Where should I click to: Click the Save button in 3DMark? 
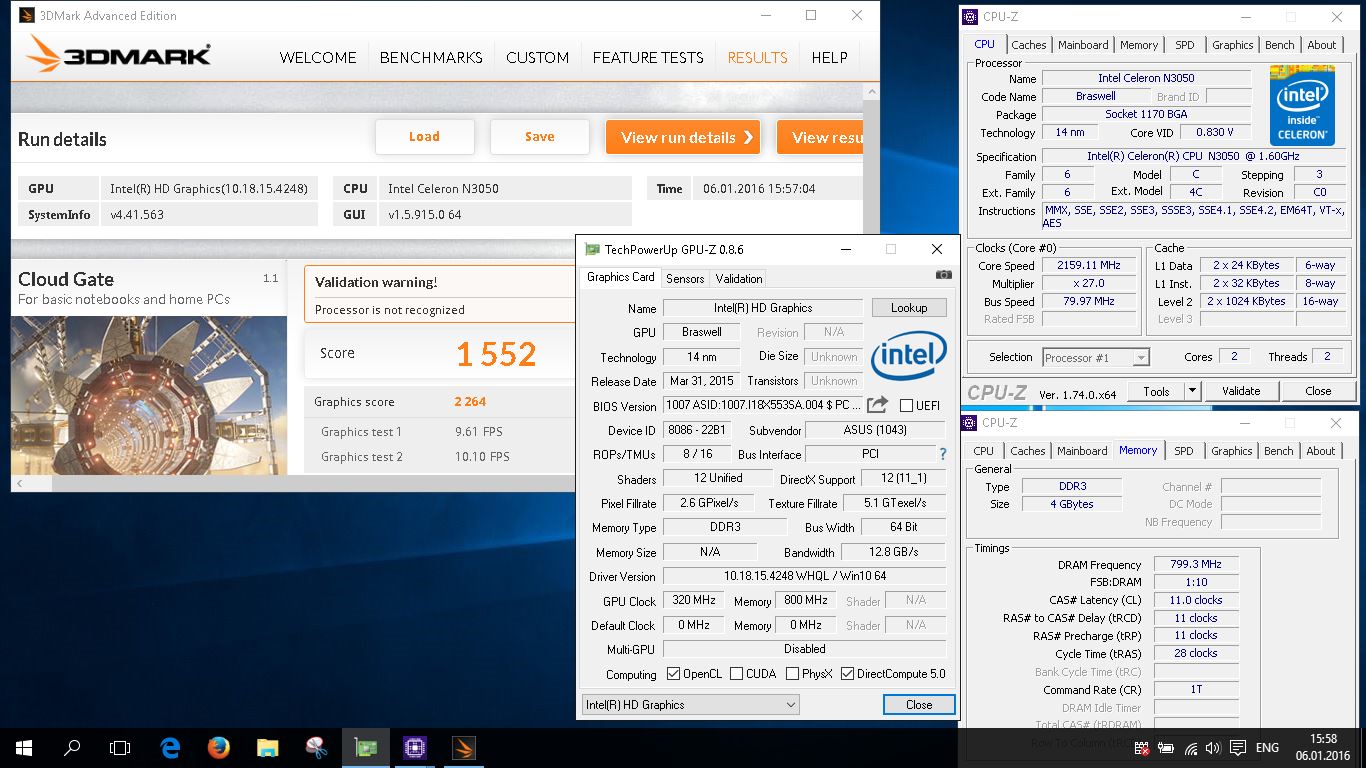coord(540,137)
